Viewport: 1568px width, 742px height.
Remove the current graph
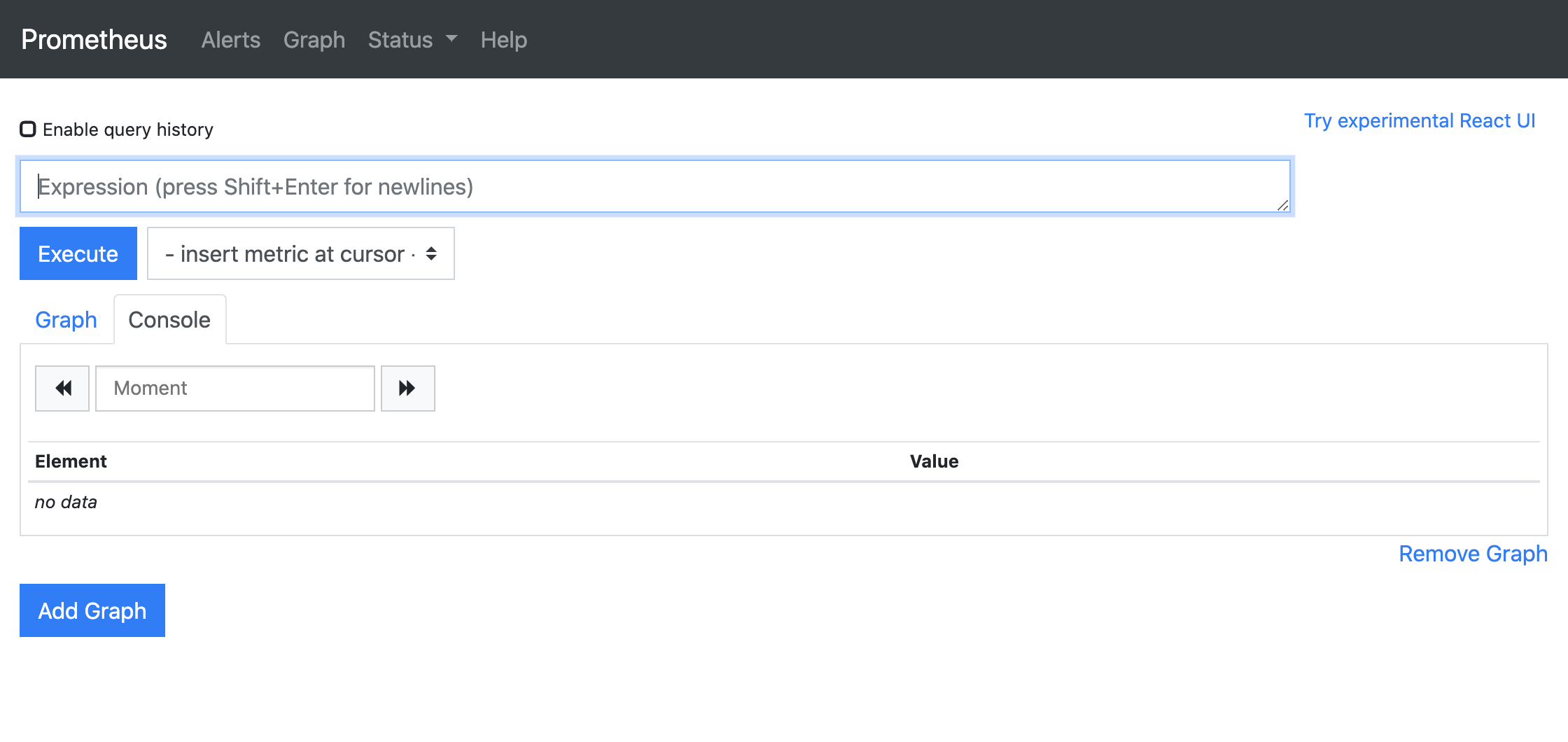point(1473,554)
